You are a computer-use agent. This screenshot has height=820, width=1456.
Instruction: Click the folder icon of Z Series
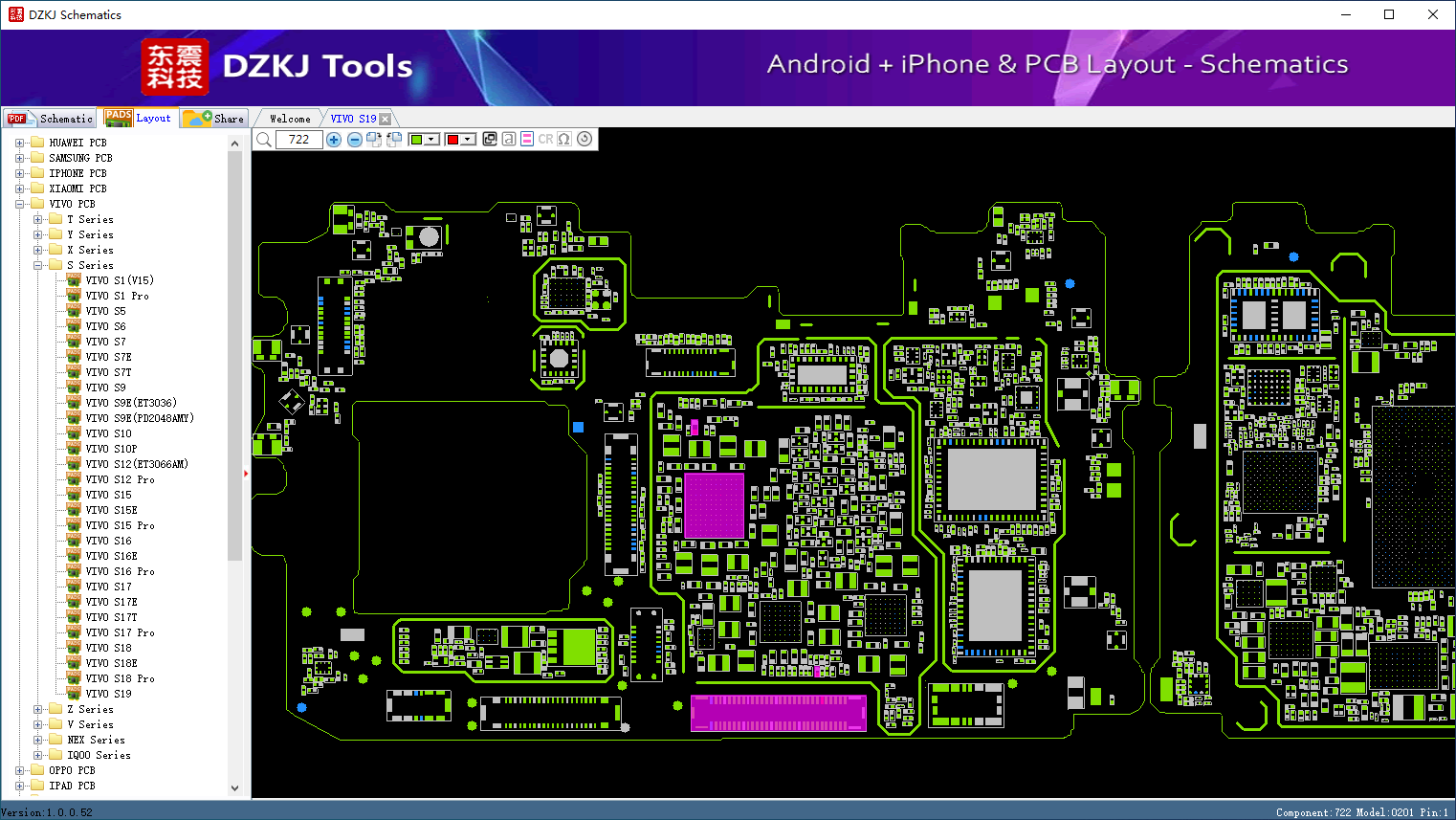[x=55, y=709]
